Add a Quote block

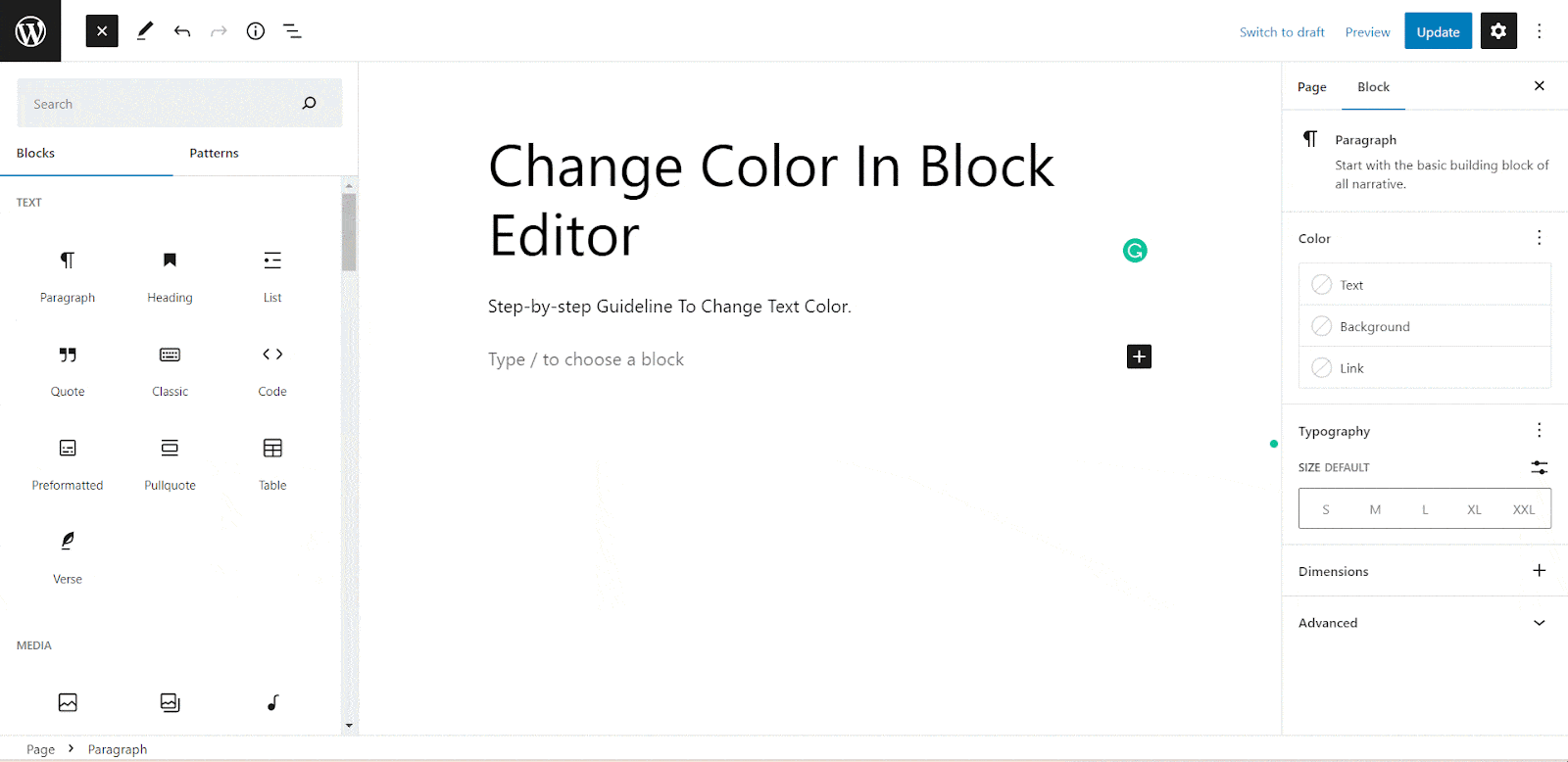(x=67, y=370)
